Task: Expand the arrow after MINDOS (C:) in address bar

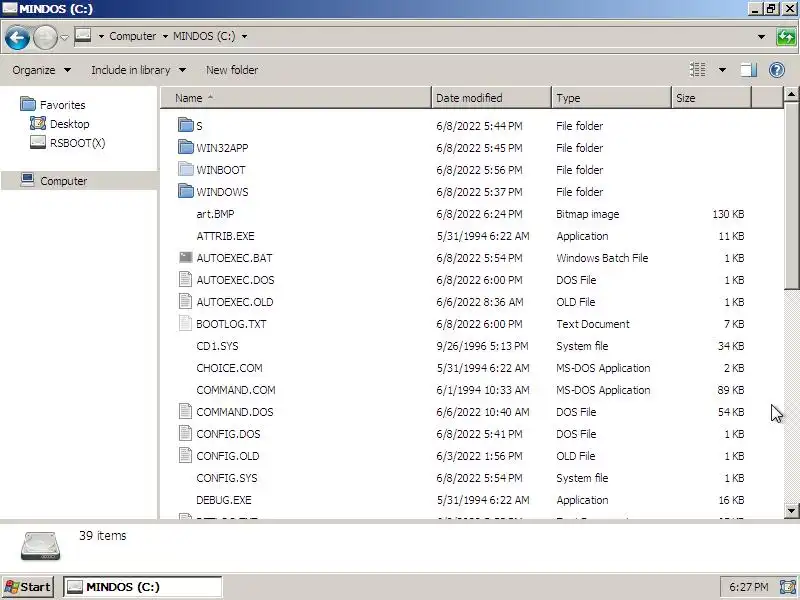Action: click(x=244, y=36)
